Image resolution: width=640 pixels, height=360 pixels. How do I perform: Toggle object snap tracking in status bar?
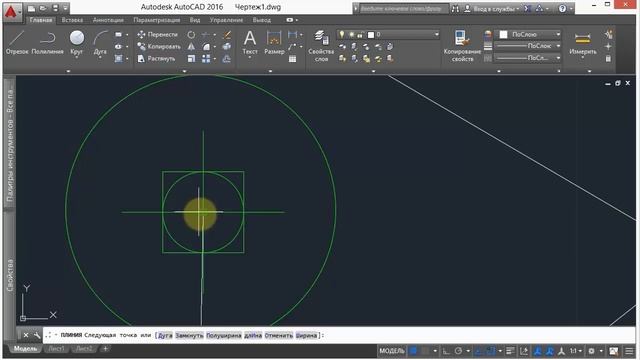[x=478, y=351]
